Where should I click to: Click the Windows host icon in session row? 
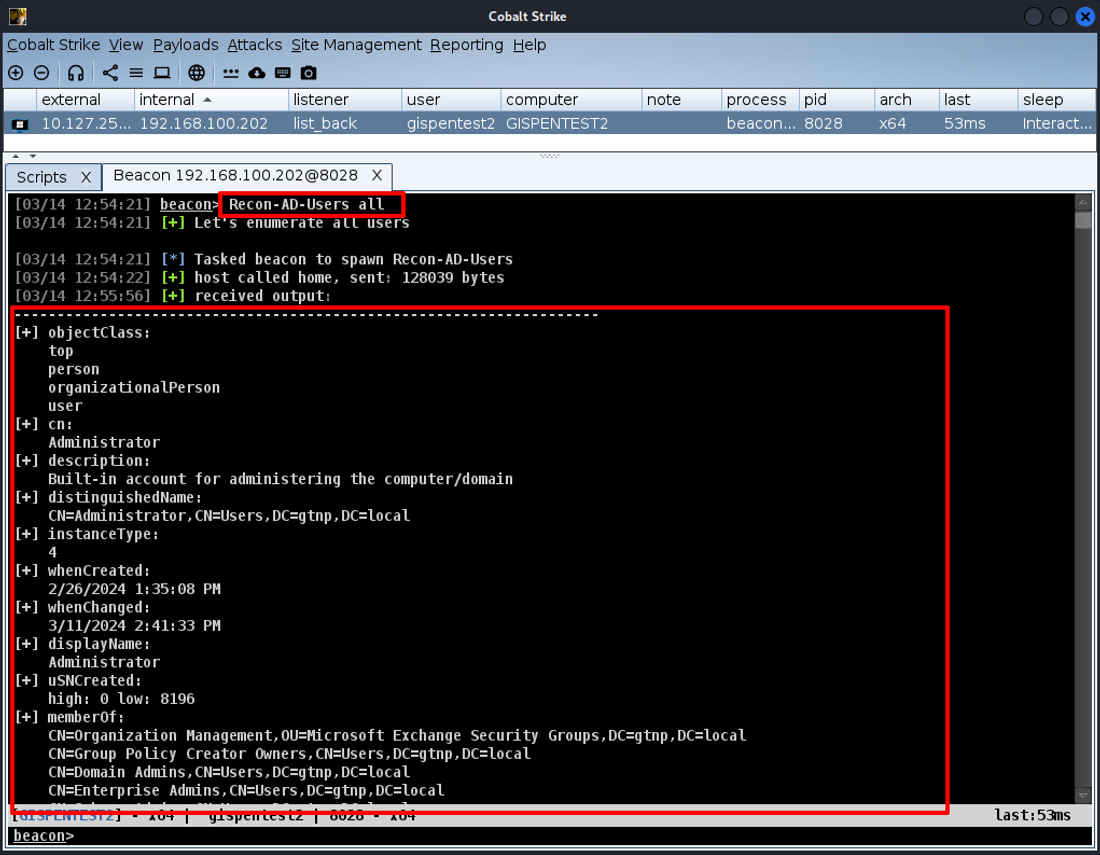20,124
